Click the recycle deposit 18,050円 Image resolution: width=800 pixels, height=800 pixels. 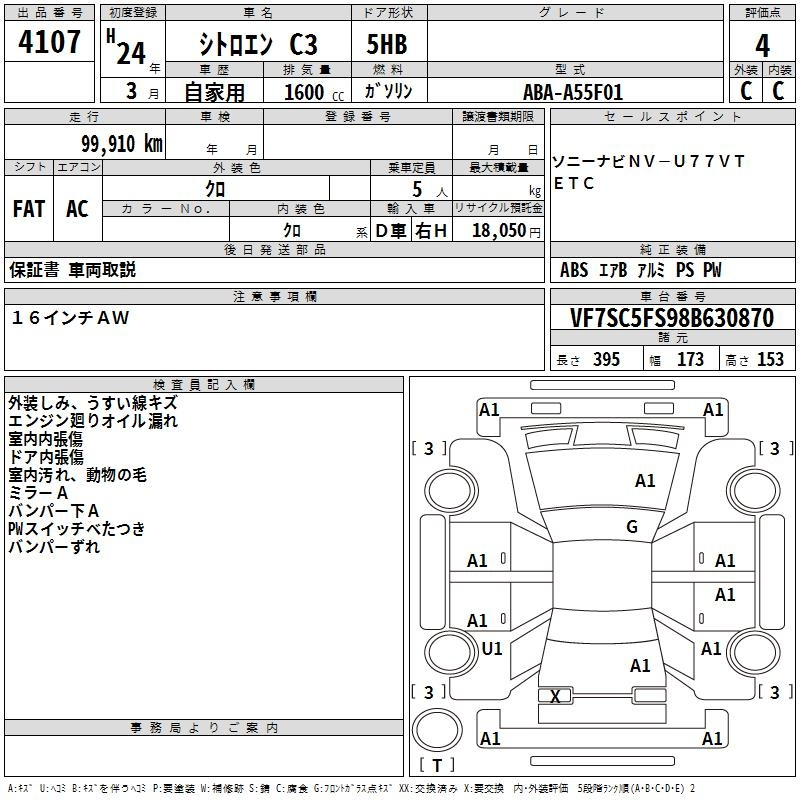point(506,231)
